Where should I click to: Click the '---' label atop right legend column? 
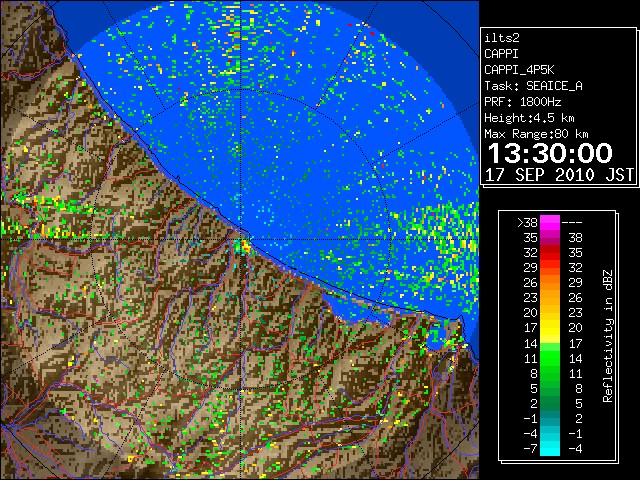click(572, 223)
